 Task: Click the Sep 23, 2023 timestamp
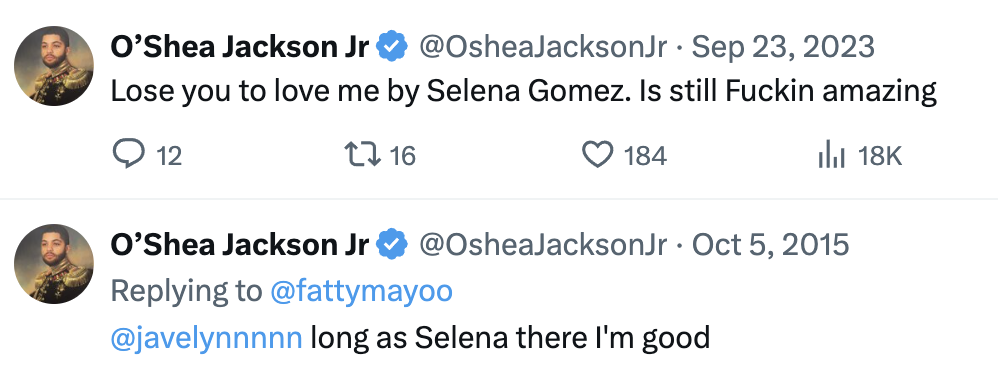click(x=783, y=47)
